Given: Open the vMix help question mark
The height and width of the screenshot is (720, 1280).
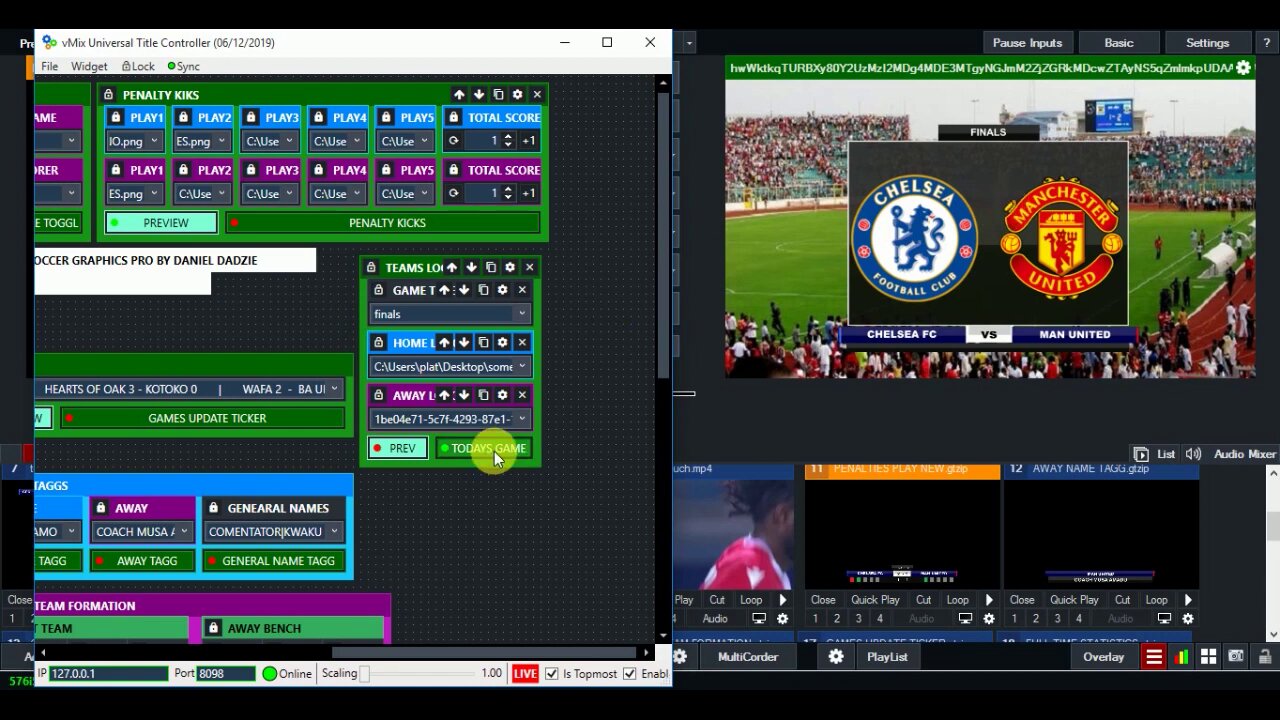Looking at the screenshot, I should coord(1267,43).
